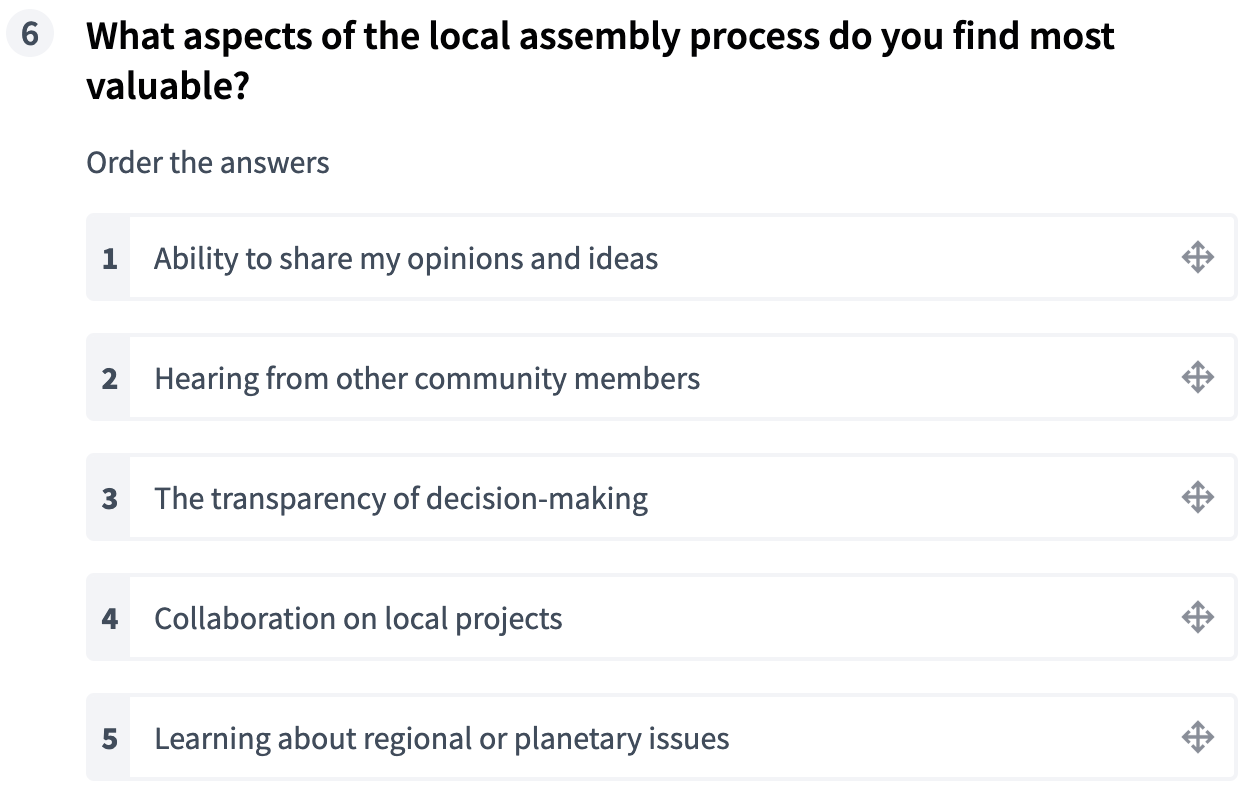This screenshot has width=1258, height=797.
Task: Select the 'Ability to share my opinions and ideas' answer text
Action: 406,259
